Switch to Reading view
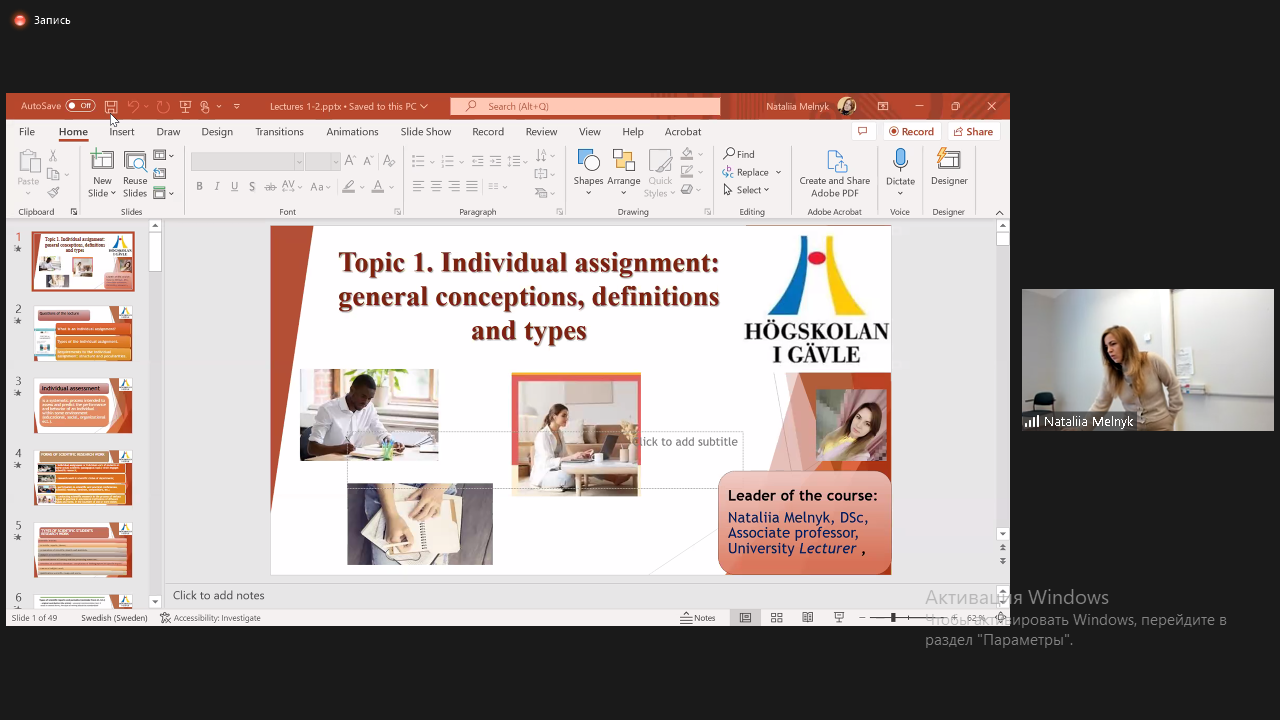This screenshot has width=1280, height=720. pyautogui.click(x=808, y=618)
